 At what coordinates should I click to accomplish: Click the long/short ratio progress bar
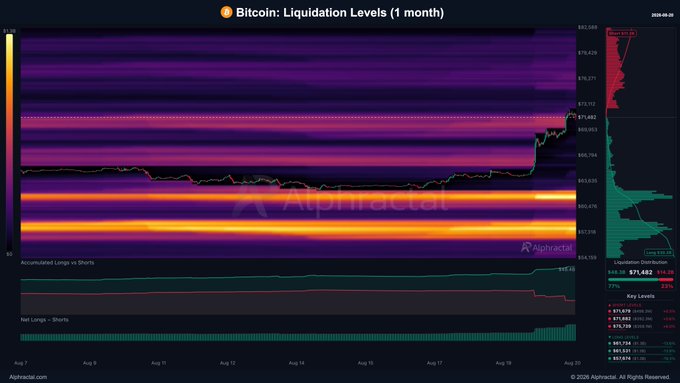(641, 280)
